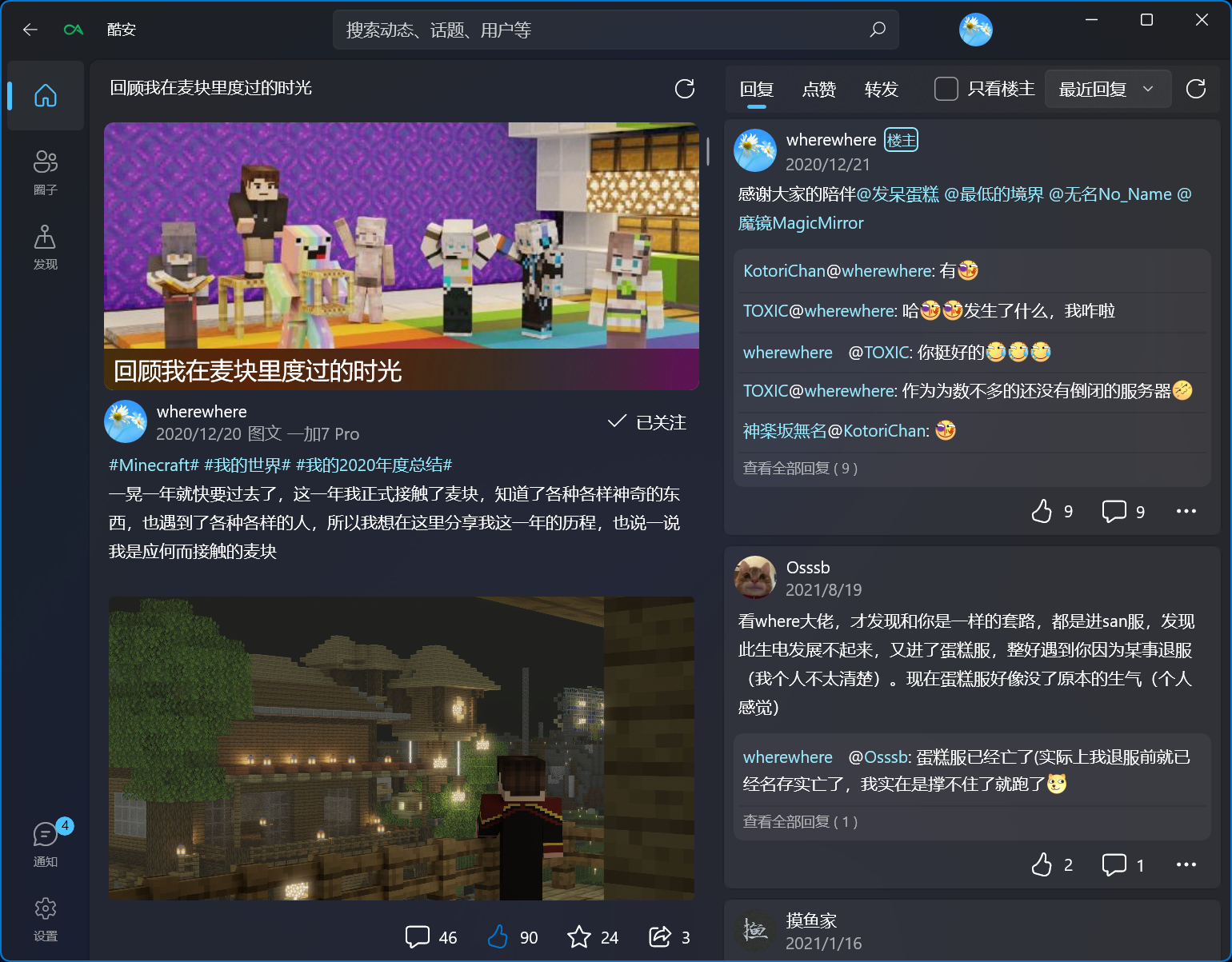Screen dimensions: 1232x962
Task: Open the #我的世界# hashtag
Action: pyautogui.click(x=247, y=465)
